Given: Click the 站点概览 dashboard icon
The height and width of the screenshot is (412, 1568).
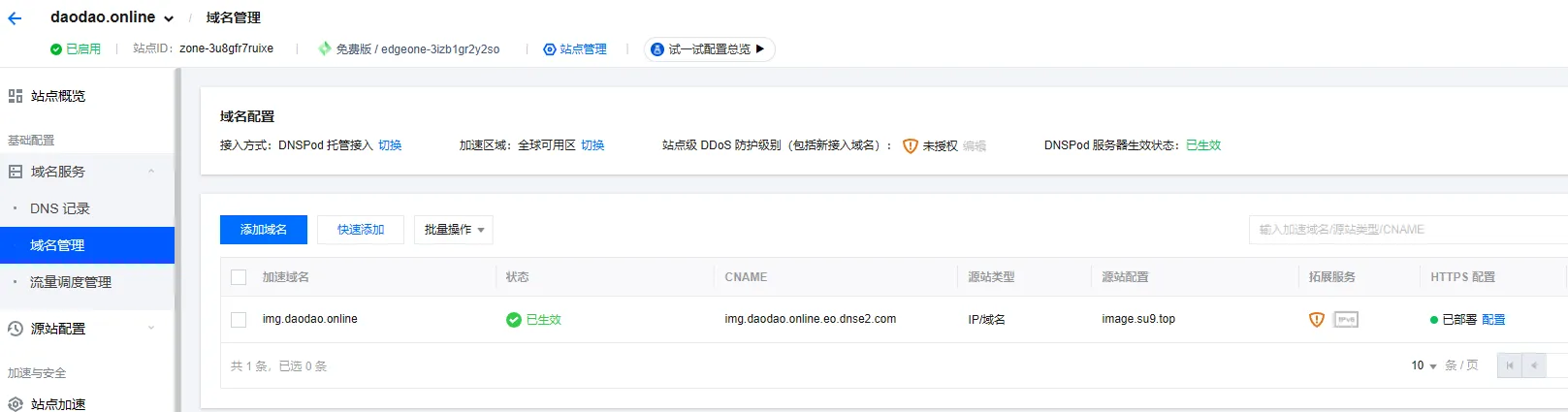Looking at the screenshot, I should tap(16, 96).
